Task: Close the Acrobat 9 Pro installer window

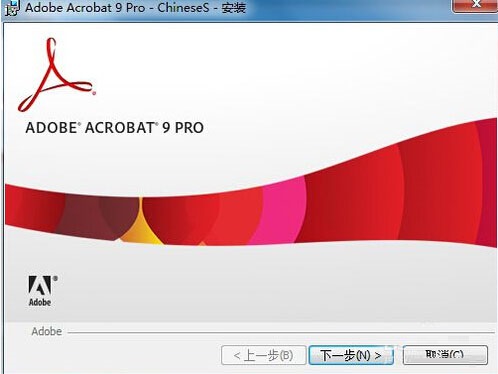Action: (475, 6)
